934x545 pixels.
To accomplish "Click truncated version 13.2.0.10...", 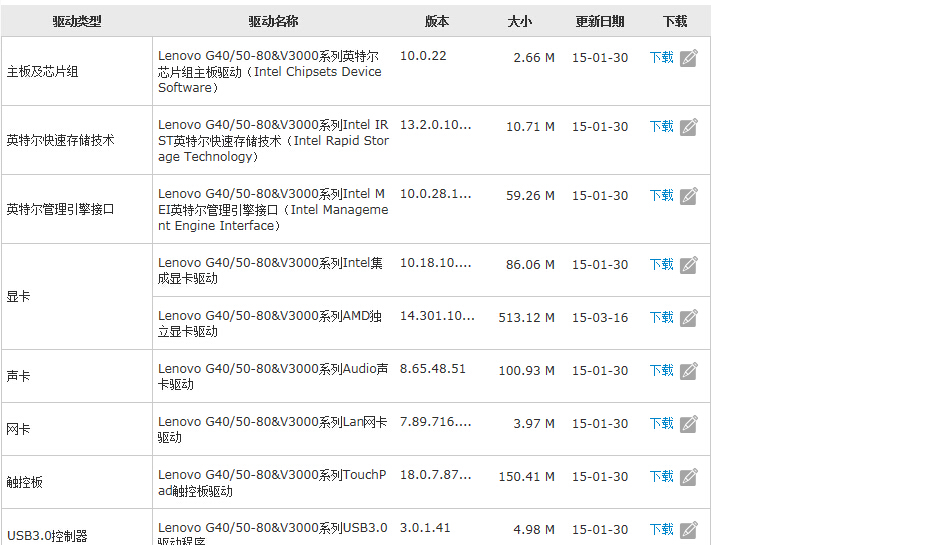I will click(x=435, y=125).
